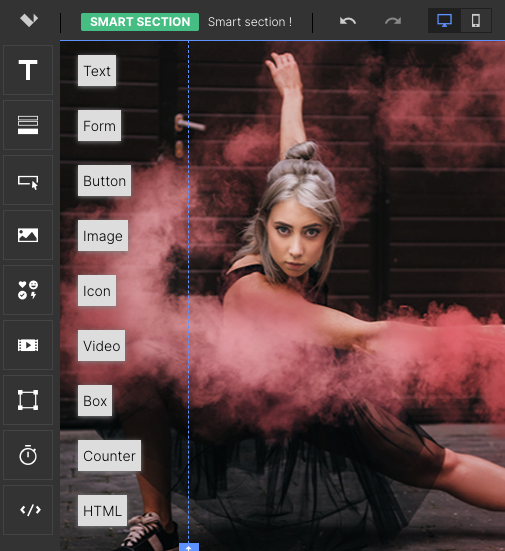Switch to mobile view mode
Screen dimensions: 505x551
pyautogui.click(x=476, y=20)
